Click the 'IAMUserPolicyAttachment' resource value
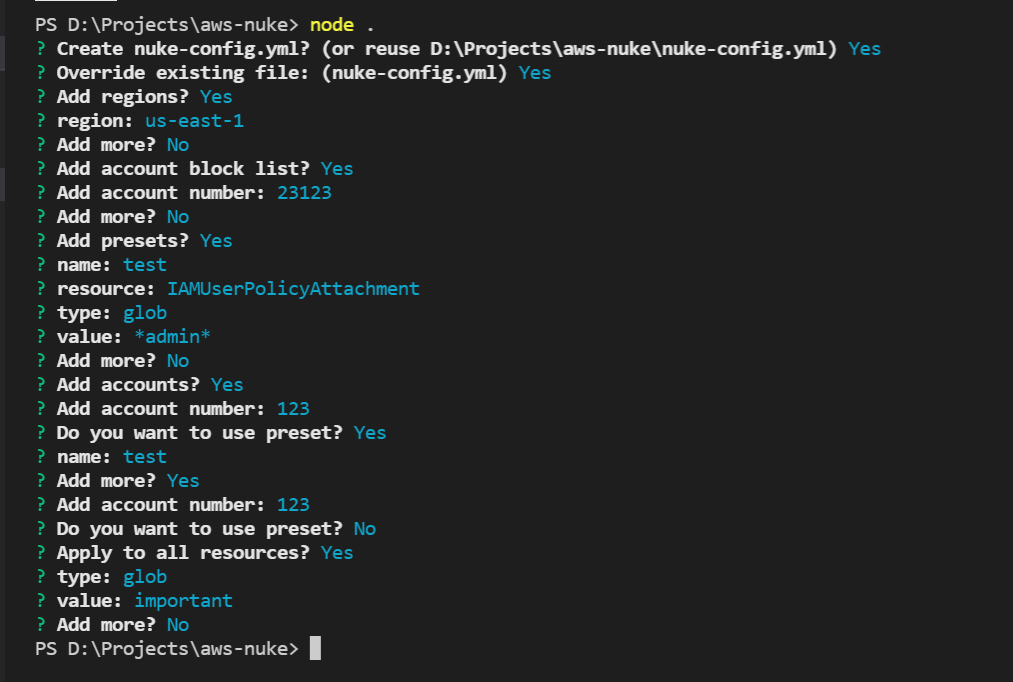Screen dimensions: 1013x682 (293, 289)
